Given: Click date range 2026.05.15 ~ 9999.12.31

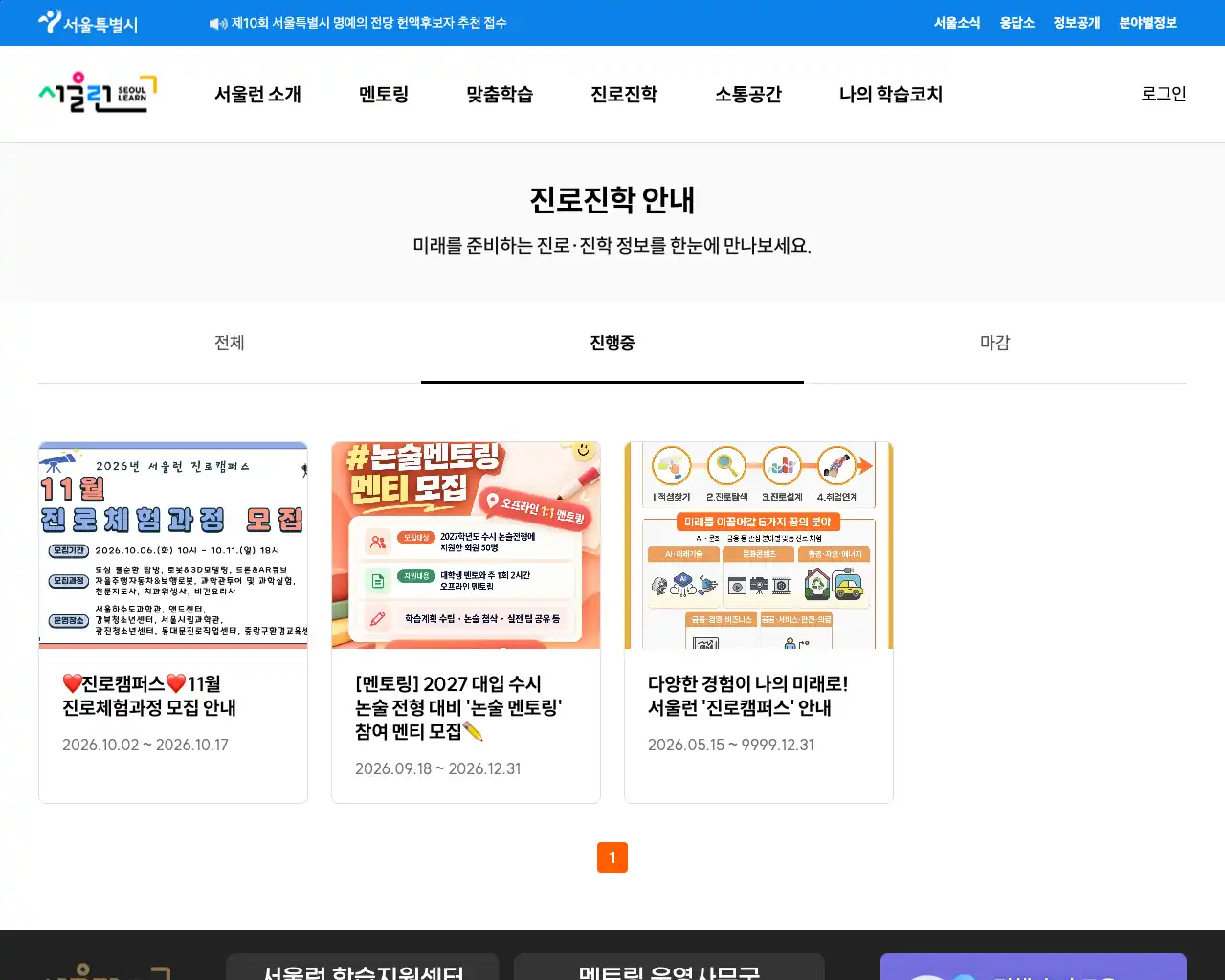Looking at the screenshot, I should [x=731, y=745].
